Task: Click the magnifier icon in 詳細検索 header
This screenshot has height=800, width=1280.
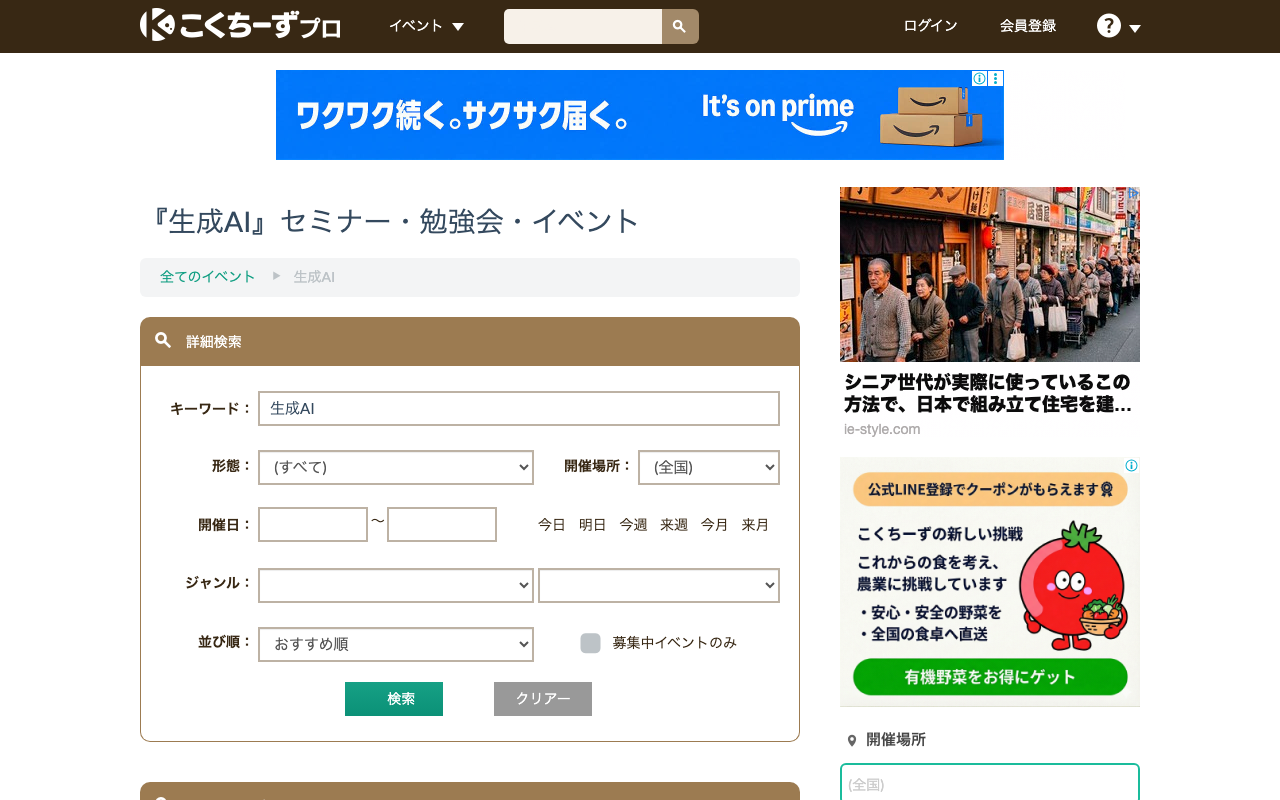Action: tap(163, 340)
